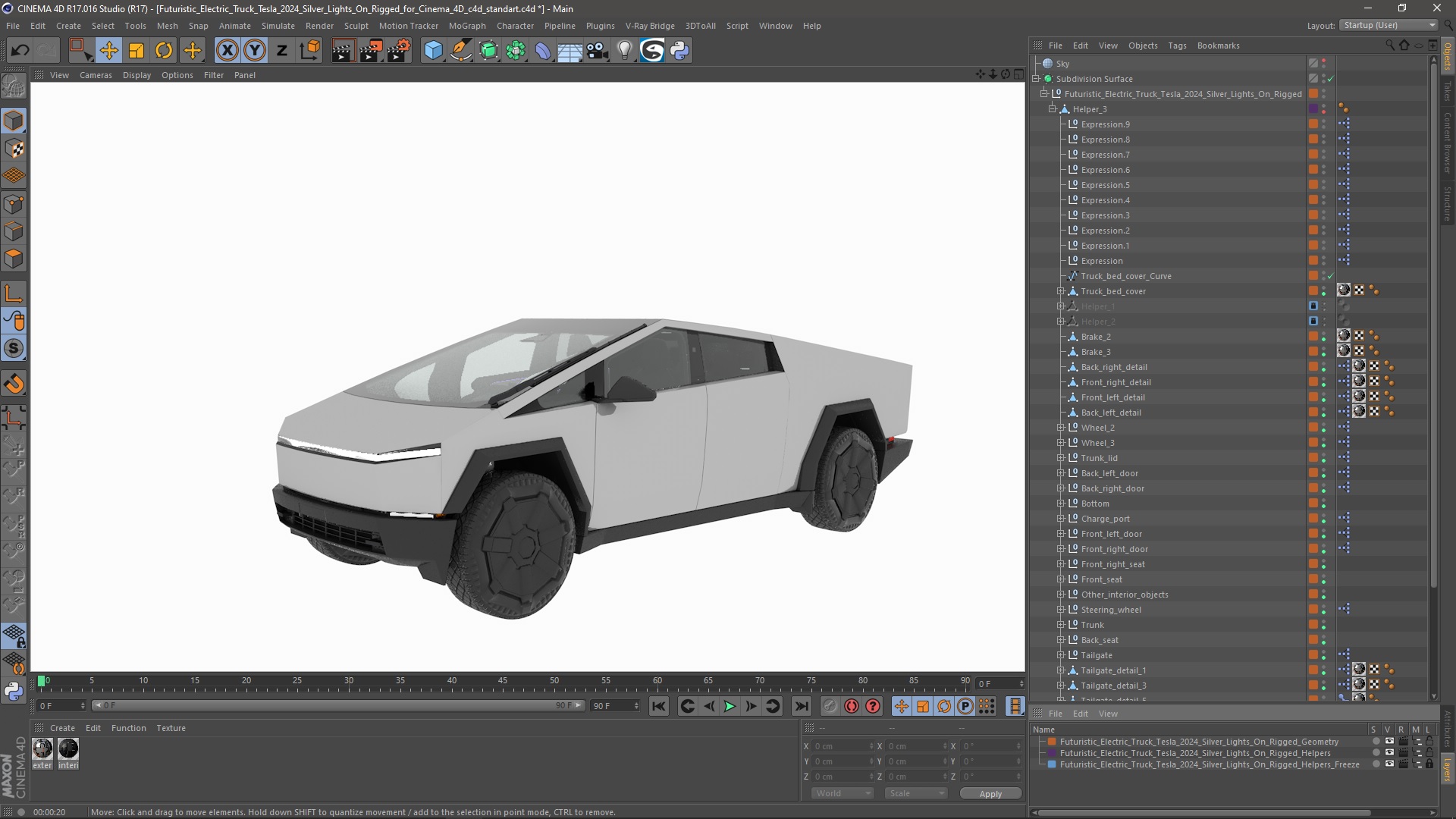Toggle visibility eye for Geometry layer
The image size is (1456, 819).
1389,742
